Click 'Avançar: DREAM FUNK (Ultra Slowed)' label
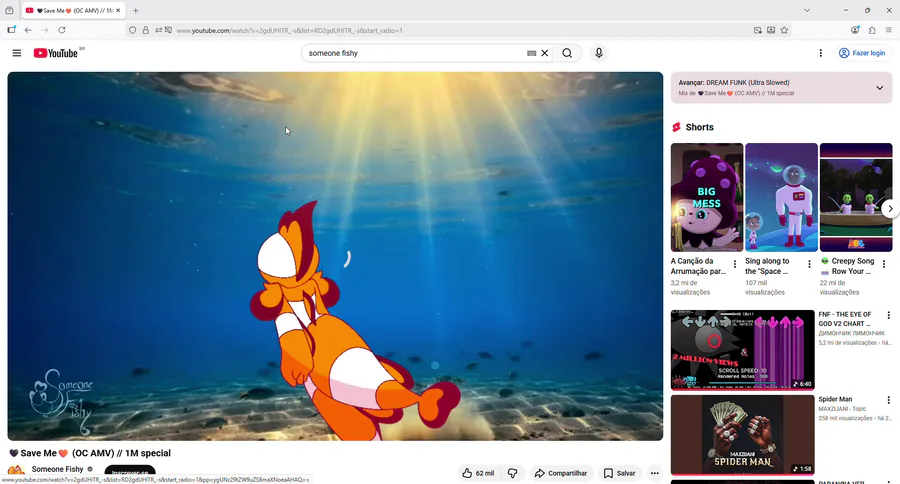 pos(734,83)
